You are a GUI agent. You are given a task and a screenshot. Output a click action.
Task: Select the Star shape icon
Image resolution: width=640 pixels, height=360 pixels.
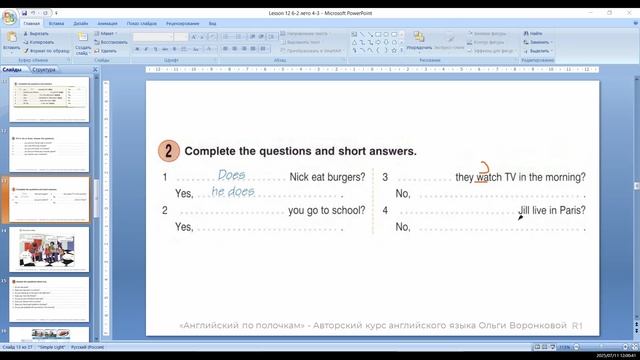tap(394, 51)
